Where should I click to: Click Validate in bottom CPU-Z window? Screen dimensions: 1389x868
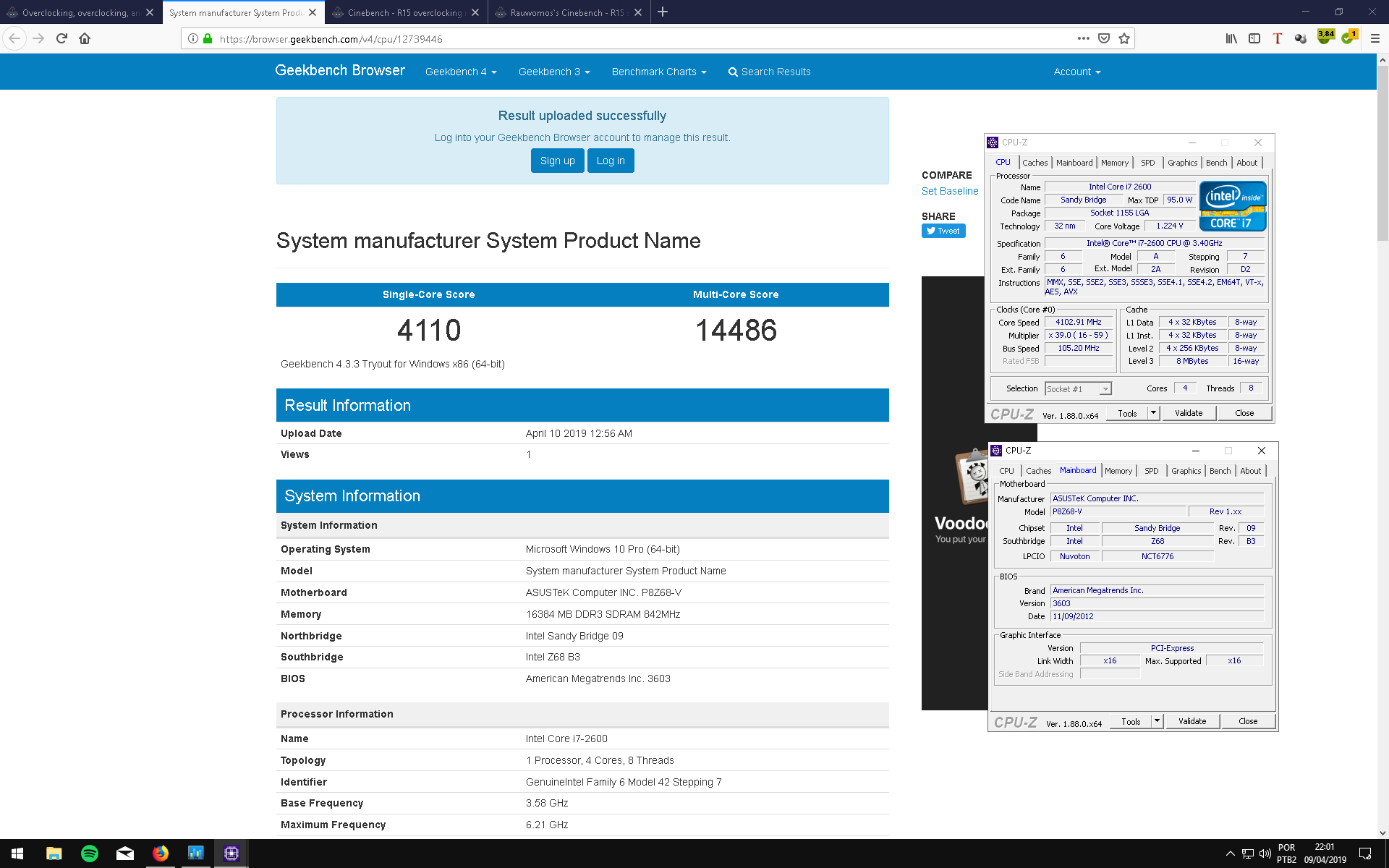1192,721
